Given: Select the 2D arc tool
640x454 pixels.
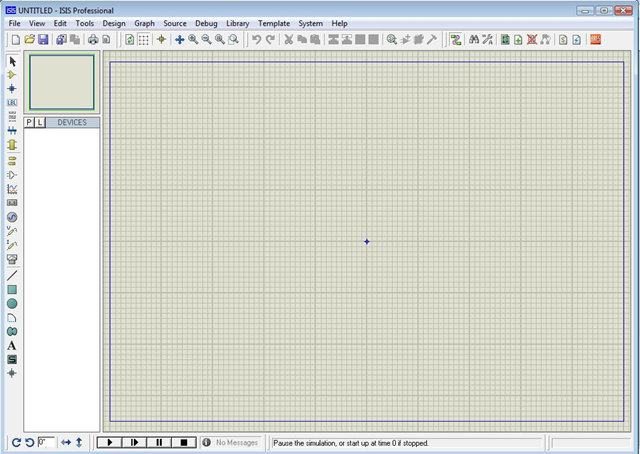Looking at the screenshot, I should tap(12, 318).
